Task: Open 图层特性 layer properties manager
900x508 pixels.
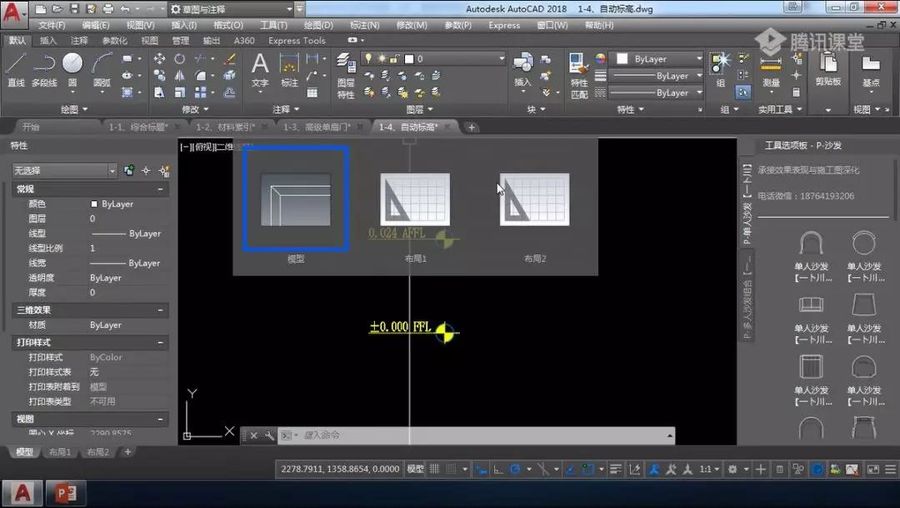Action: point(346,76)
